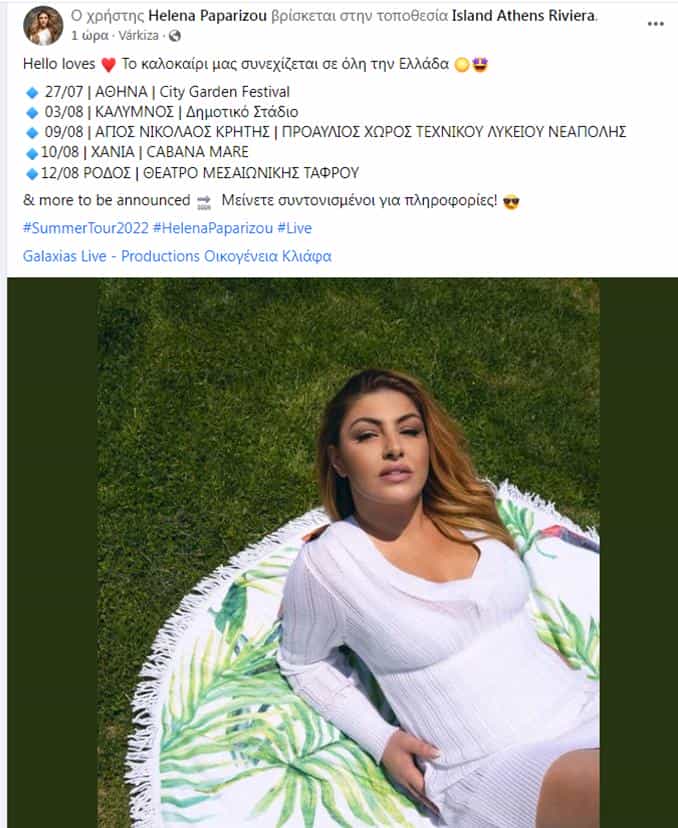Open the post photo of woman on grass

coord(349,552)
